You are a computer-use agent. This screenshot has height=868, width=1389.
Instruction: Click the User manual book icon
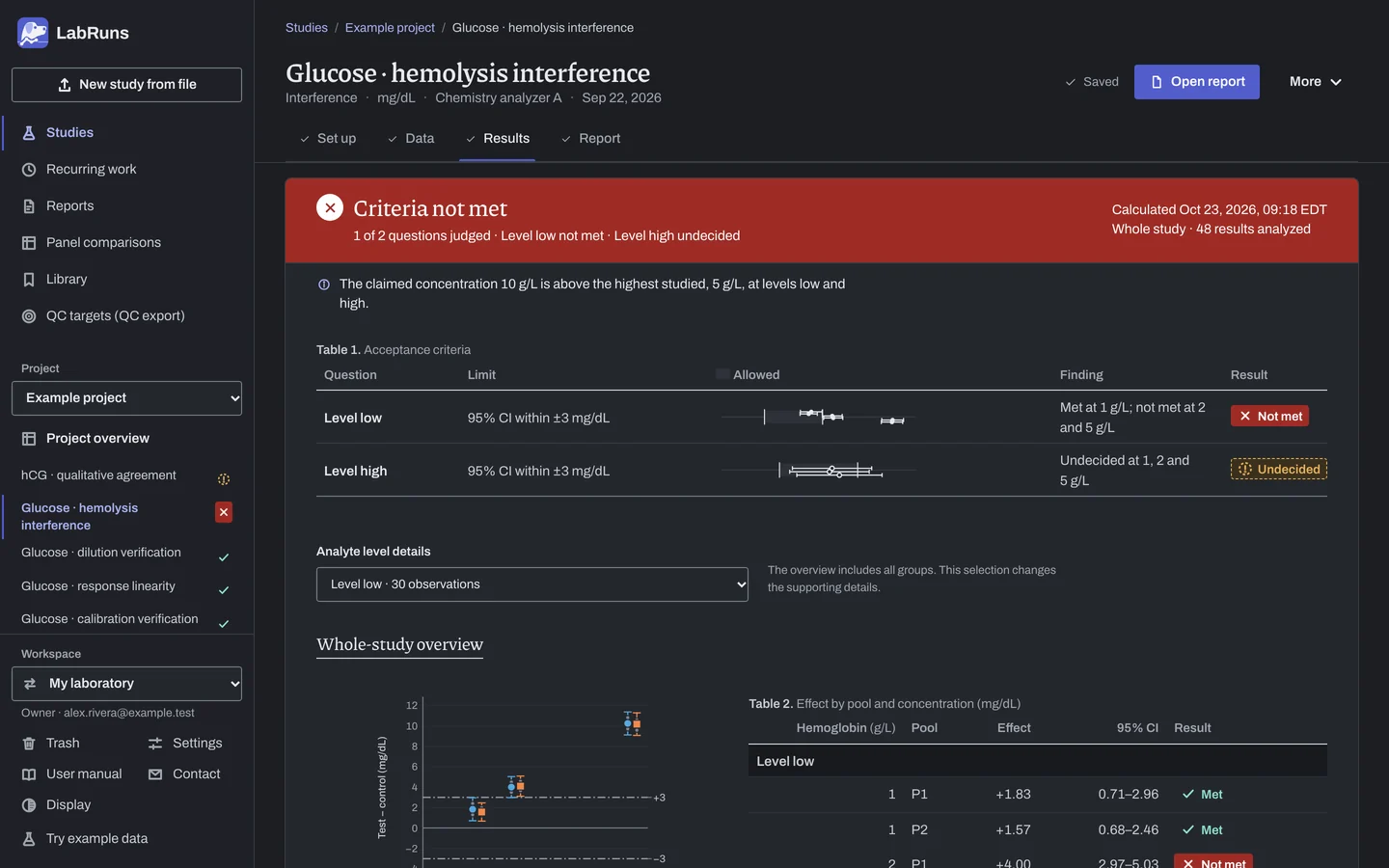pyautogui.click(x=29, y=774)
